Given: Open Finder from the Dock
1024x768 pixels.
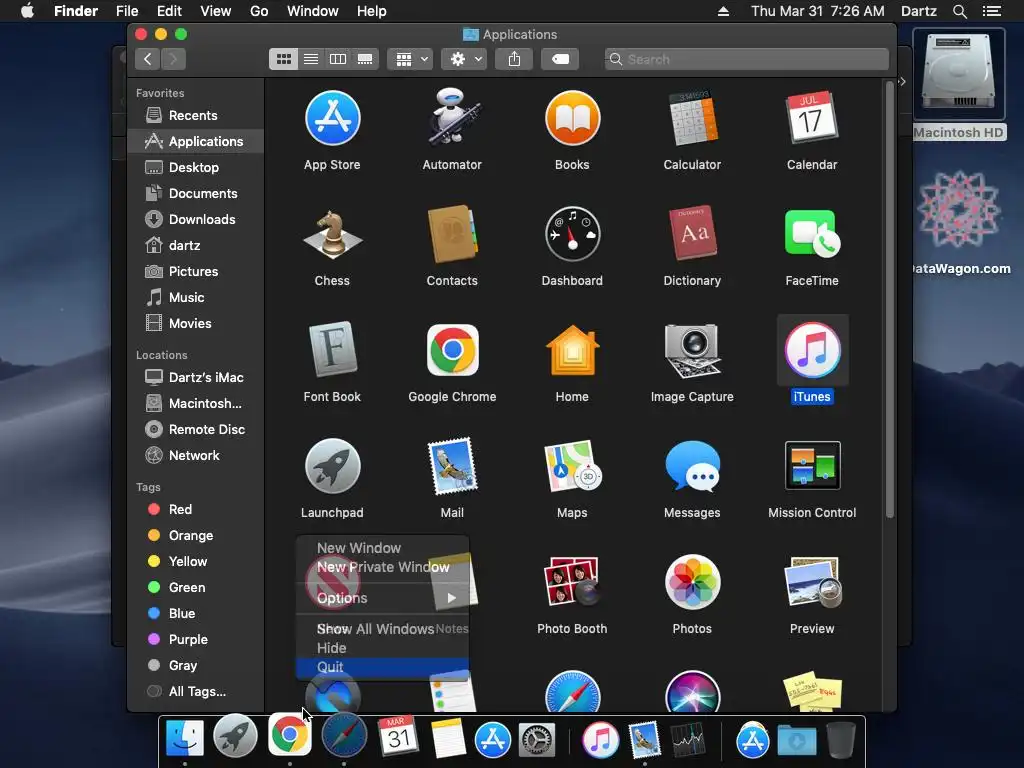Looking at the screenshot, I should tap(185, 739).
